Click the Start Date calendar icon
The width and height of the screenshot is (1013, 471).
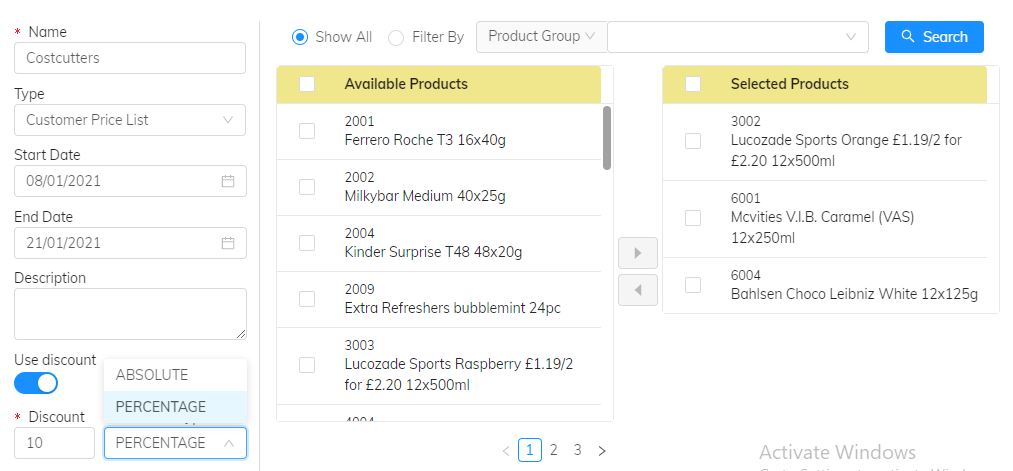[x=228, y=181]
